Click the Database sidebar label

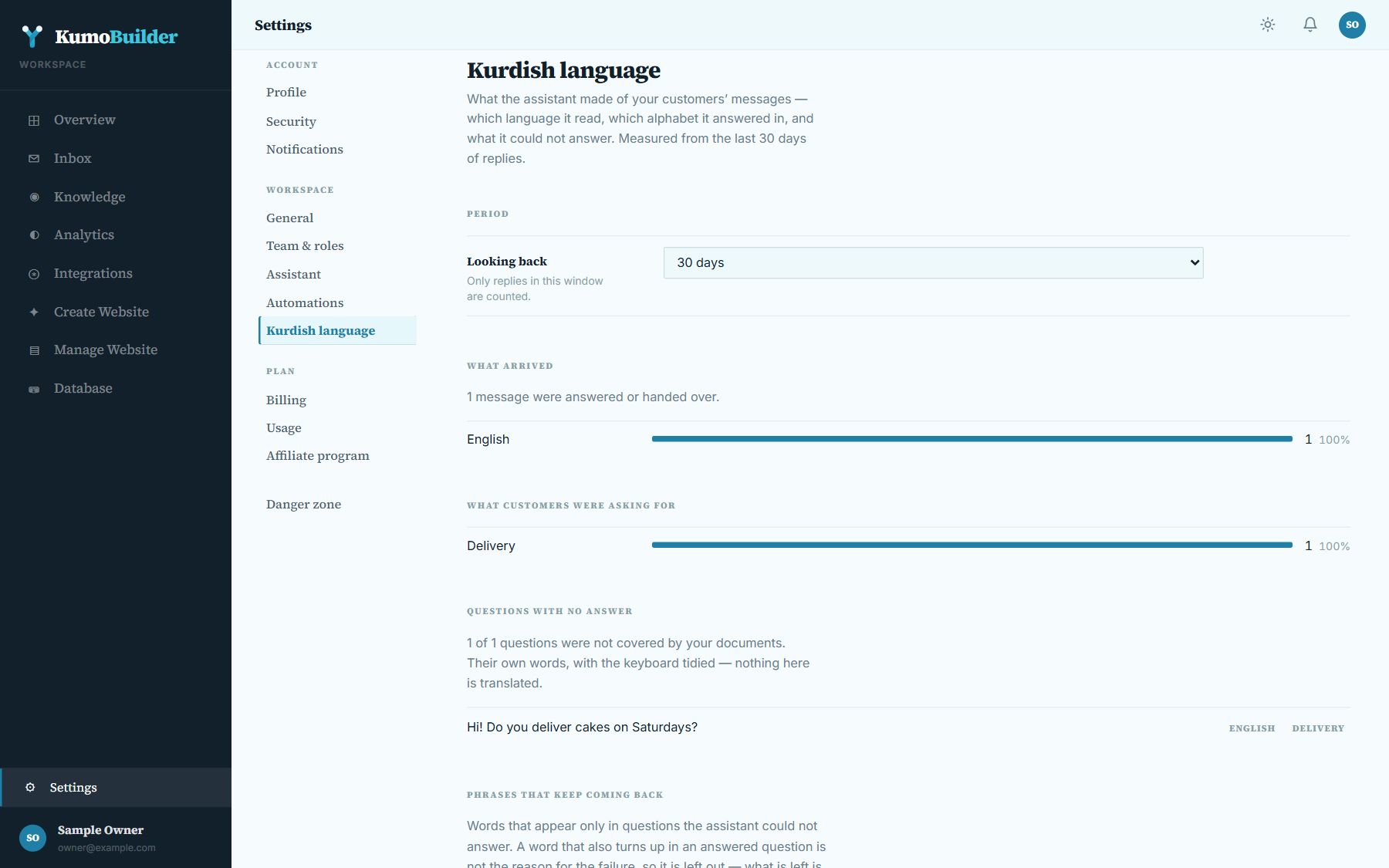[x=83, y=389]
